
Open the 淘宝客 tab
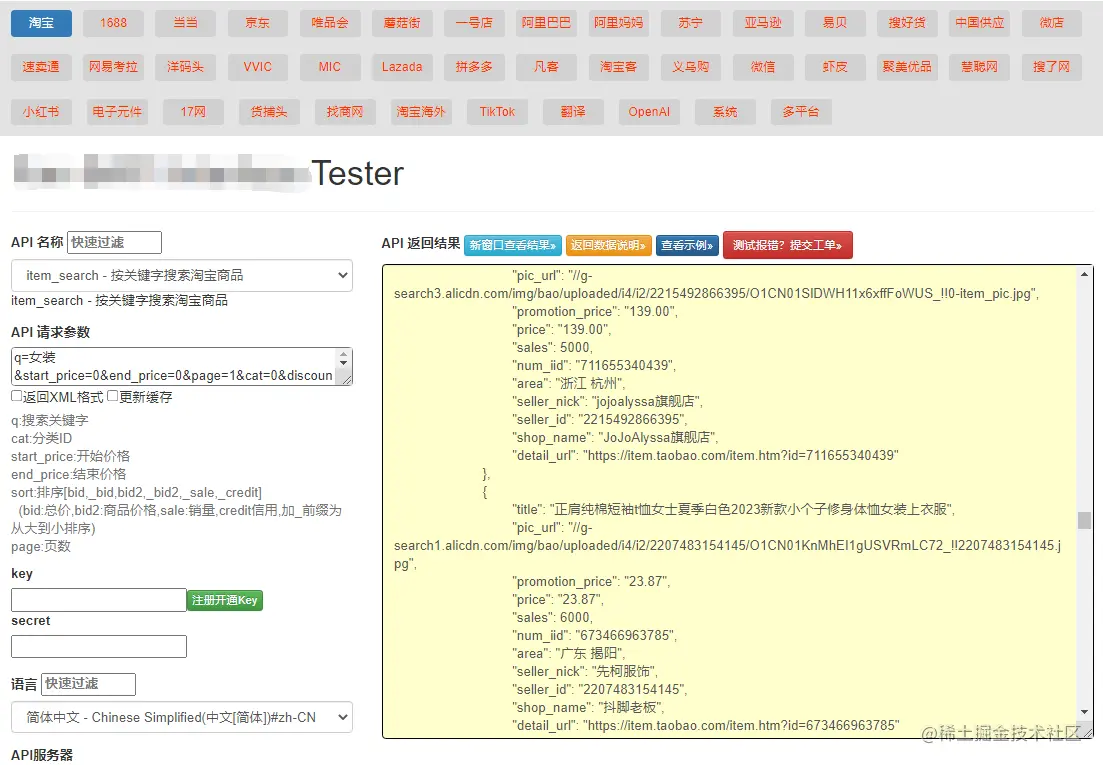[x=618, y=68]
